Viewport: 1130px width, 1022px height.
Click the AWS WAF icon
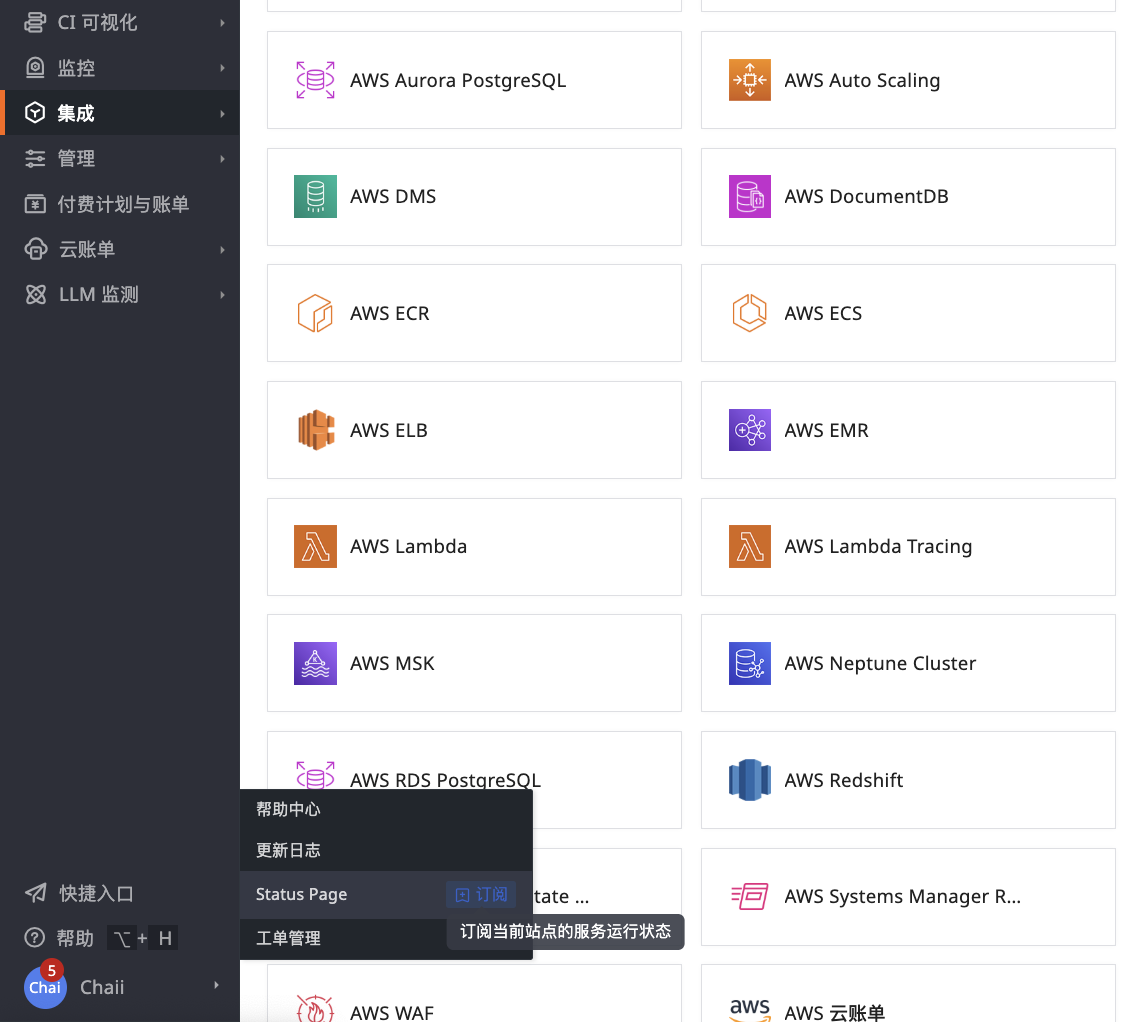[315, 1008]
